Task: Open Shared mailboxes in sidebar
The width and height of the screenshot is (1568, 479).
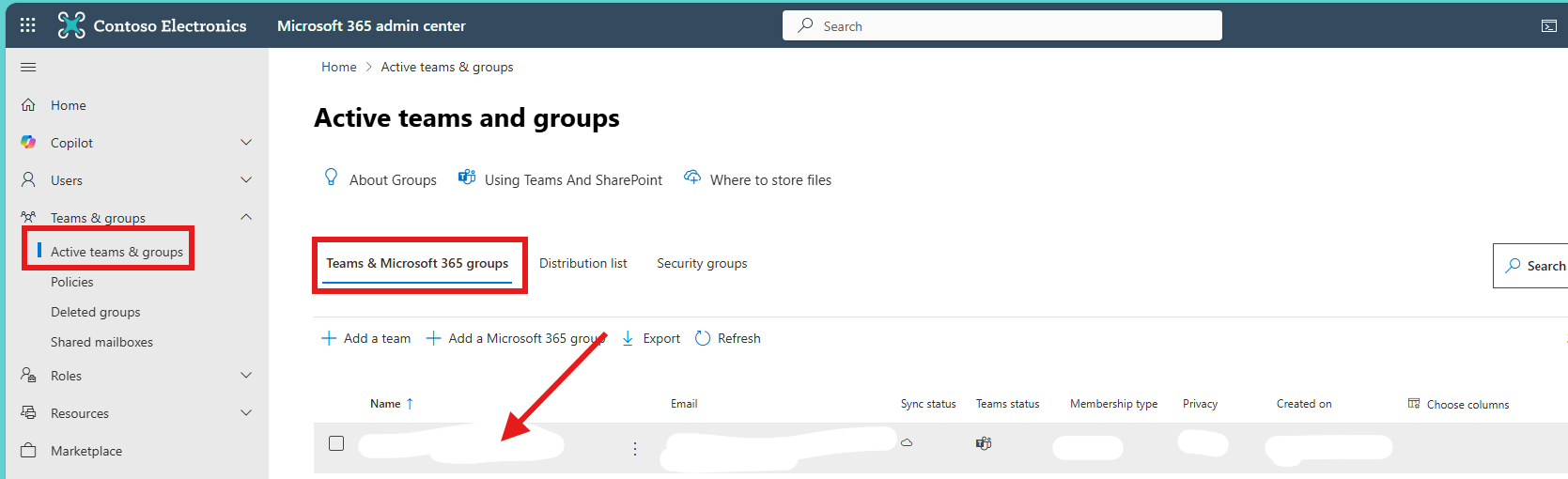Action: tap(101, 342)
